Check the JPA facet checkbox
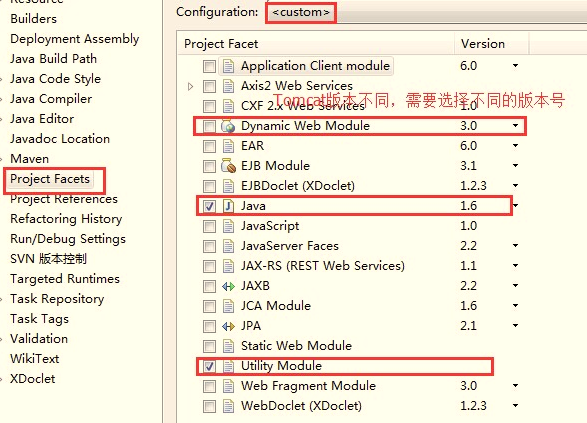 209,326
